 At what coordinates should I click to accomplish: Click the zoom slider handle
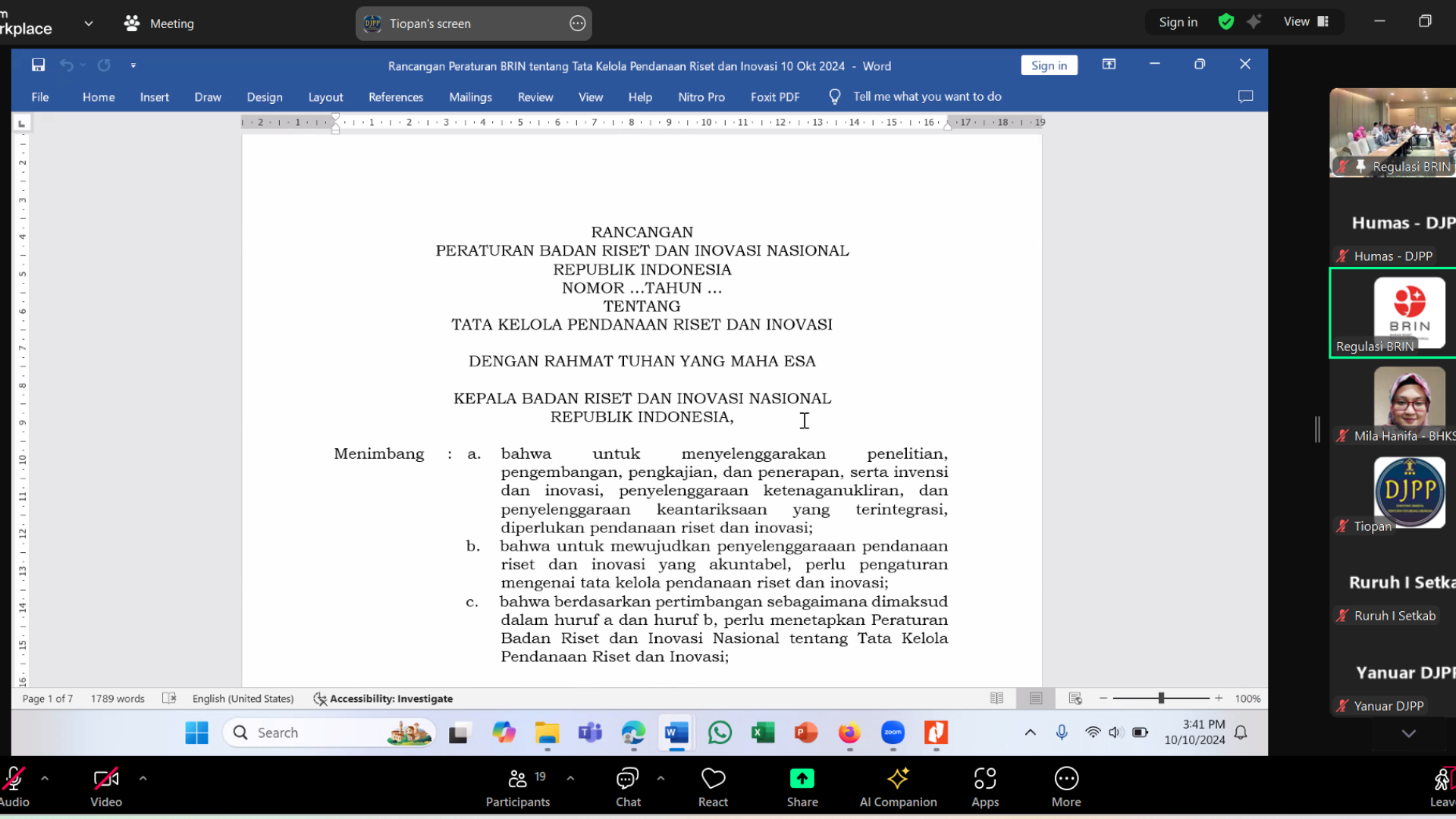(1161, 698)
